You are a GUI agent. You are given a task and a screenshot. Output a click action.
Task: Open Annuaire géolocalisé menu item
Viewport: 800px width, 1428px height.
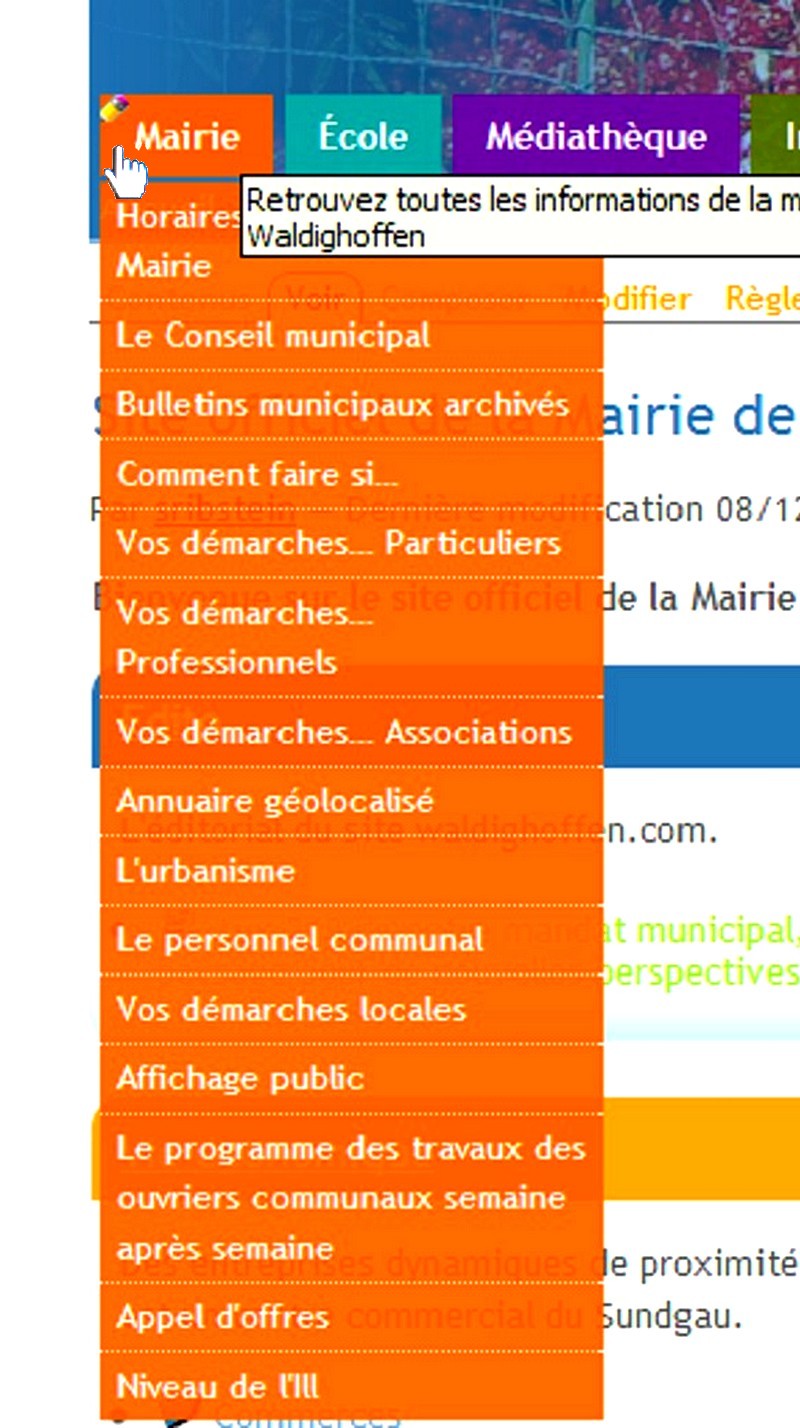[x=275, y=801]
